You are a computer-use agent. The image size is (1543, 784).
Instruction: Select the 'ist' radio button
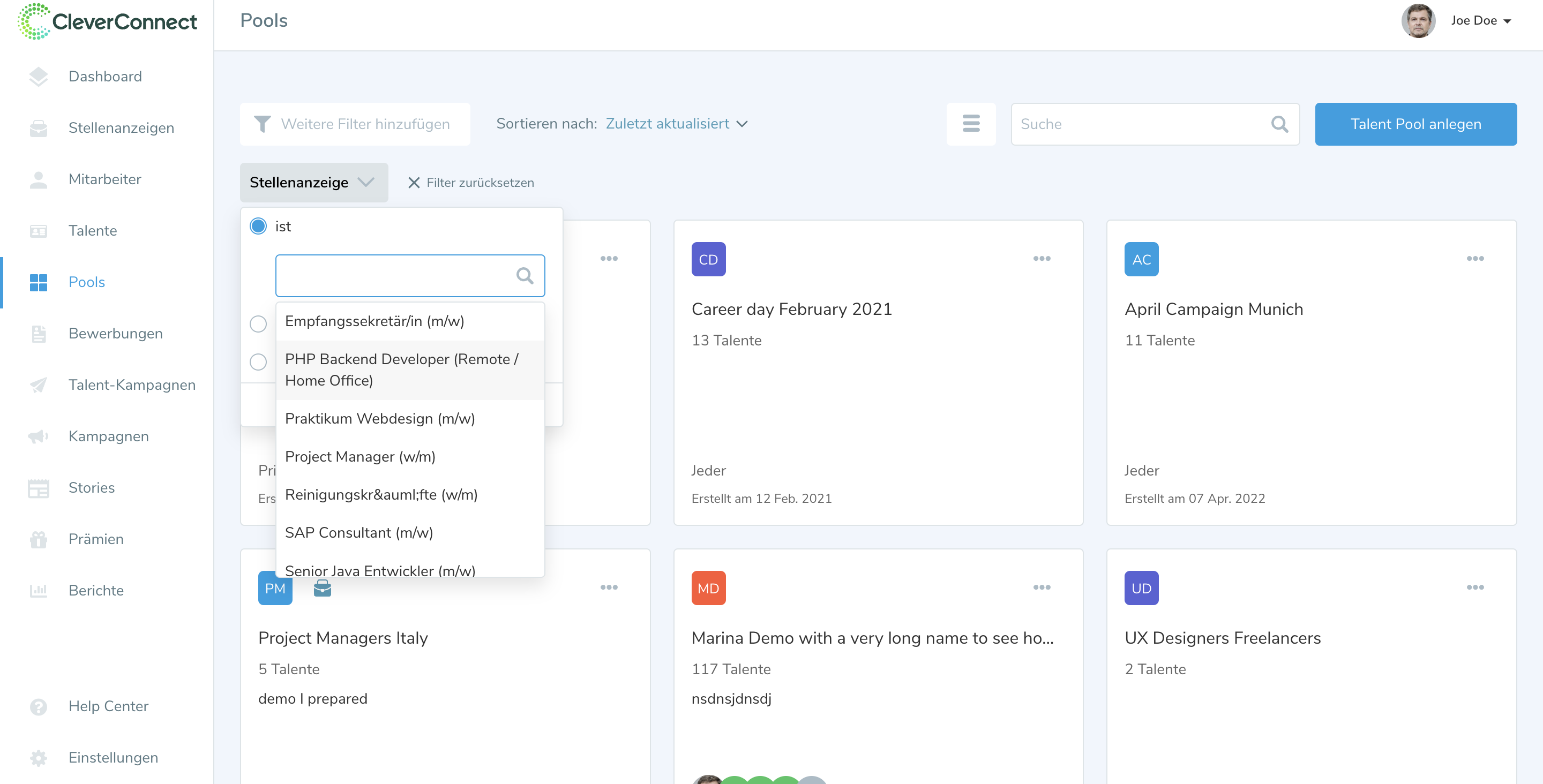pyautogui.click(x=258, y=227)
